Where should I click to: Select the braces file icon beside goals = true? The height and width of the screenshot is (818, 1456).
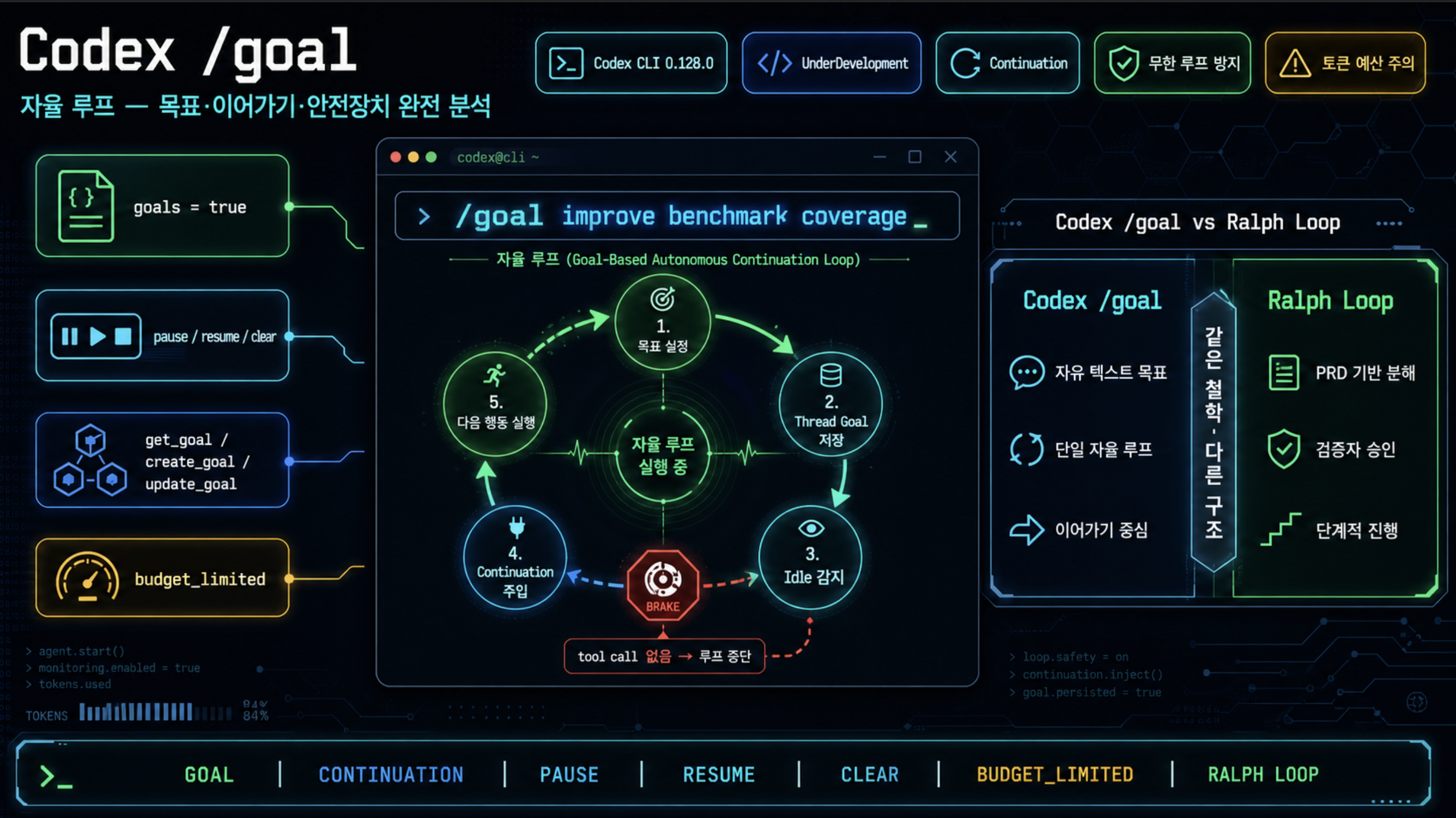pyautogui.click(x=86, y=206)
